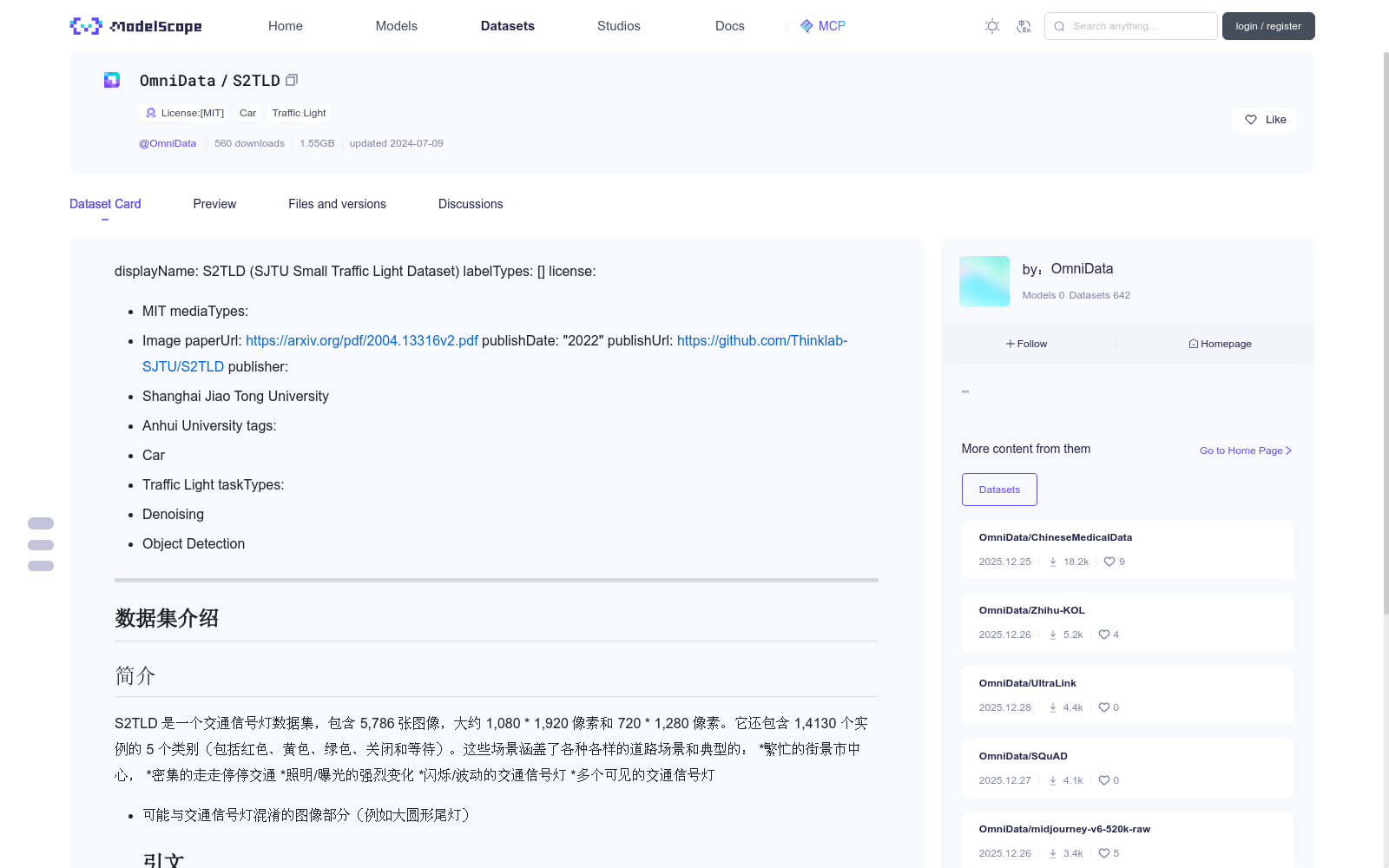Image resolution: width=1389 pixels, height=868 pixels.
Task: Toggle the light/dark theme sun icon
Action: [992, 26]
